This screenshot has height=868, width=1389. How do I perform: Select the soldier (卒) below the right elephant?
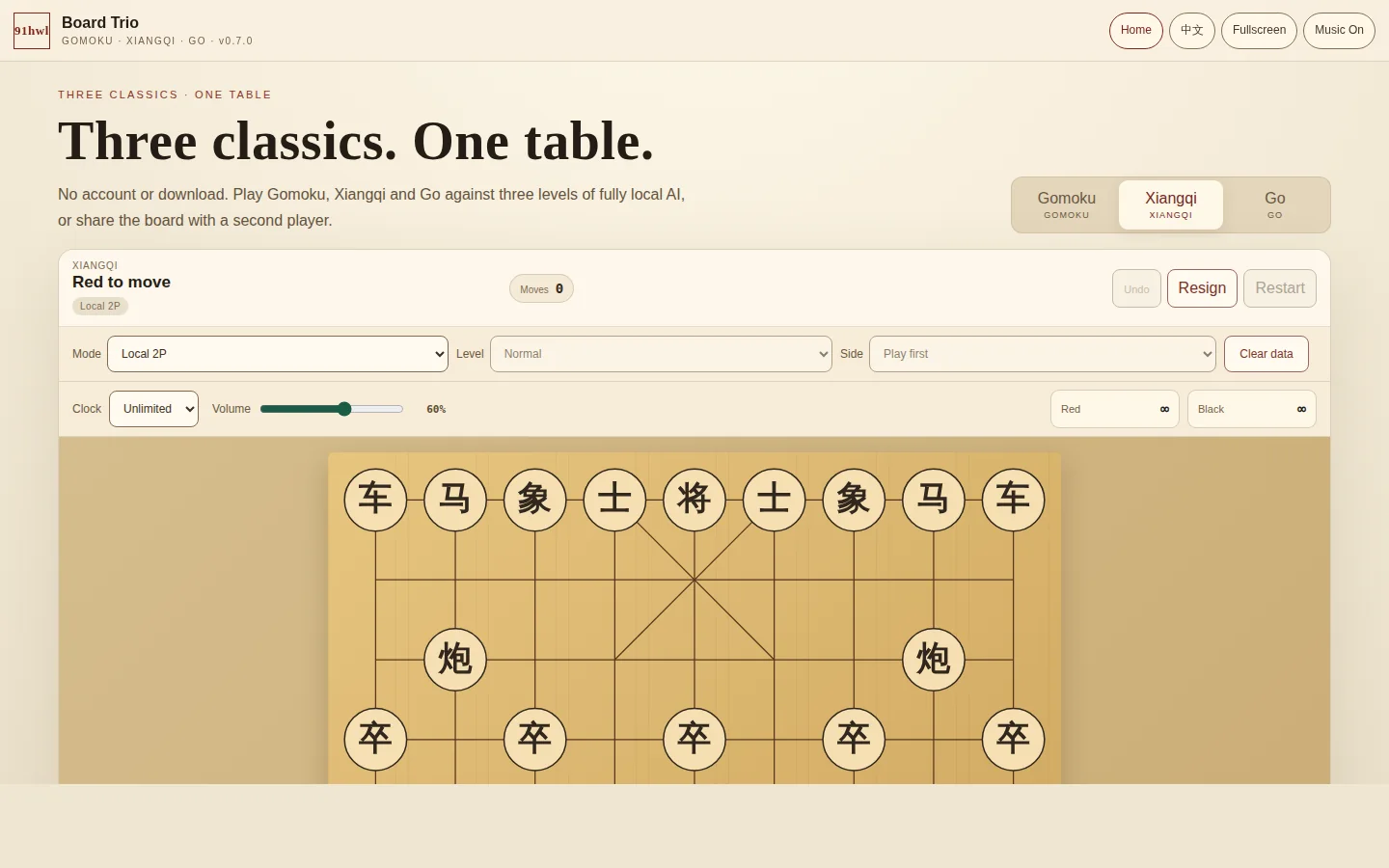tap(854, 740)
